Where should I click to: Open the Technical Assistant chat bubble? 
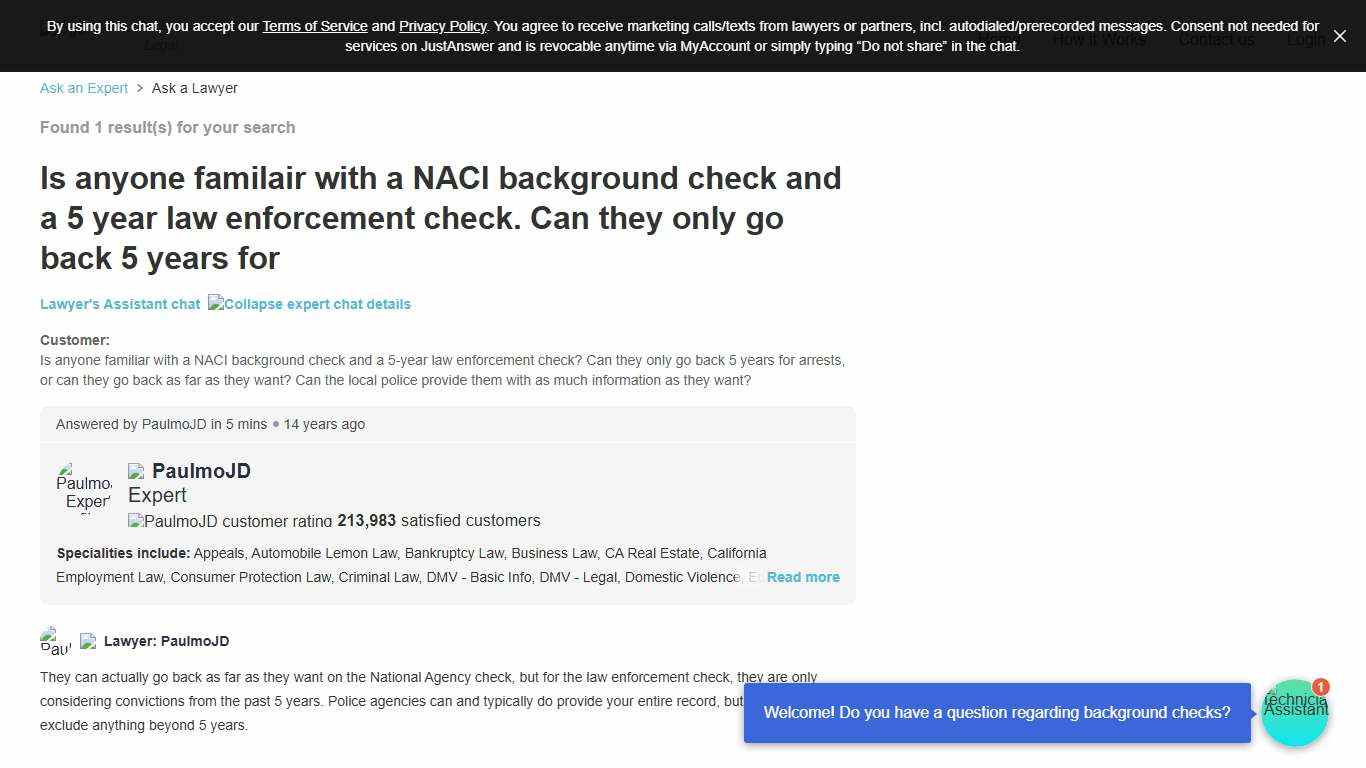(x=1295, y=712)
